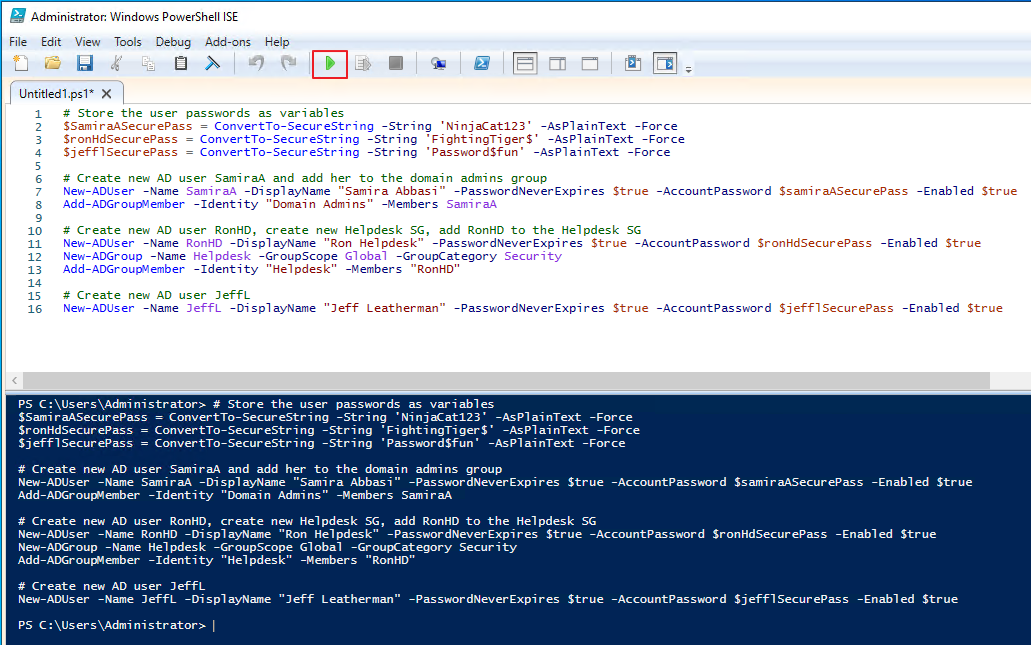The height and width of the screenshot is (645, 1031).
Task: Click 'Security' on editor line 12
Action: coord(533,256)
